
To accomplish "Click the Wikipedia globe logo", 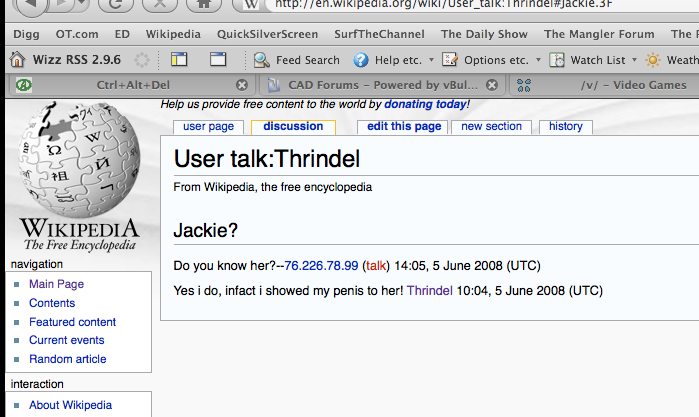I will click(x=79, y=159).
